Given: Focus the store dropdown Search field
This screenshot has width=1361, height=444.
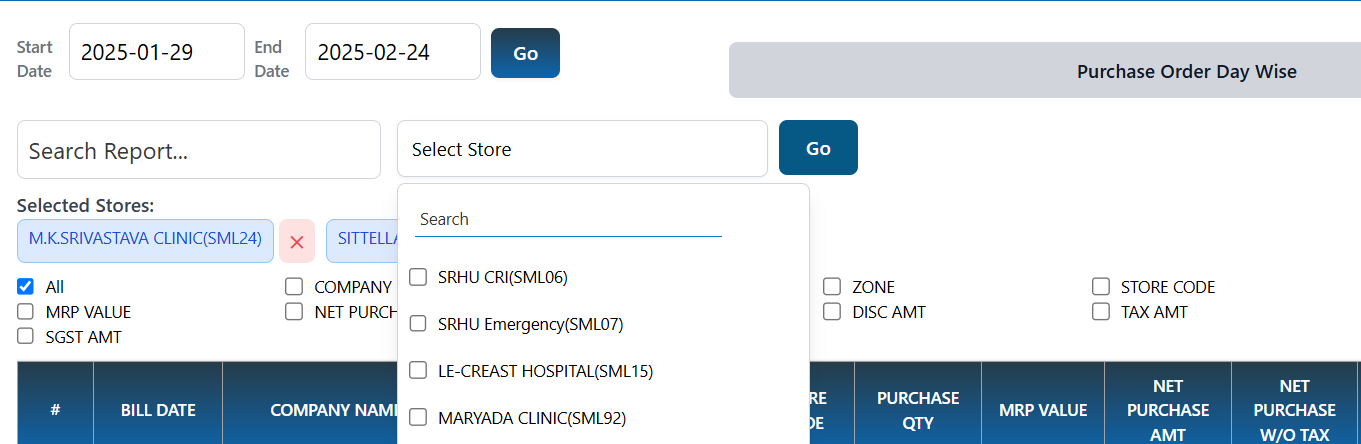Looking at the screenshot, I should click(568, 219).
